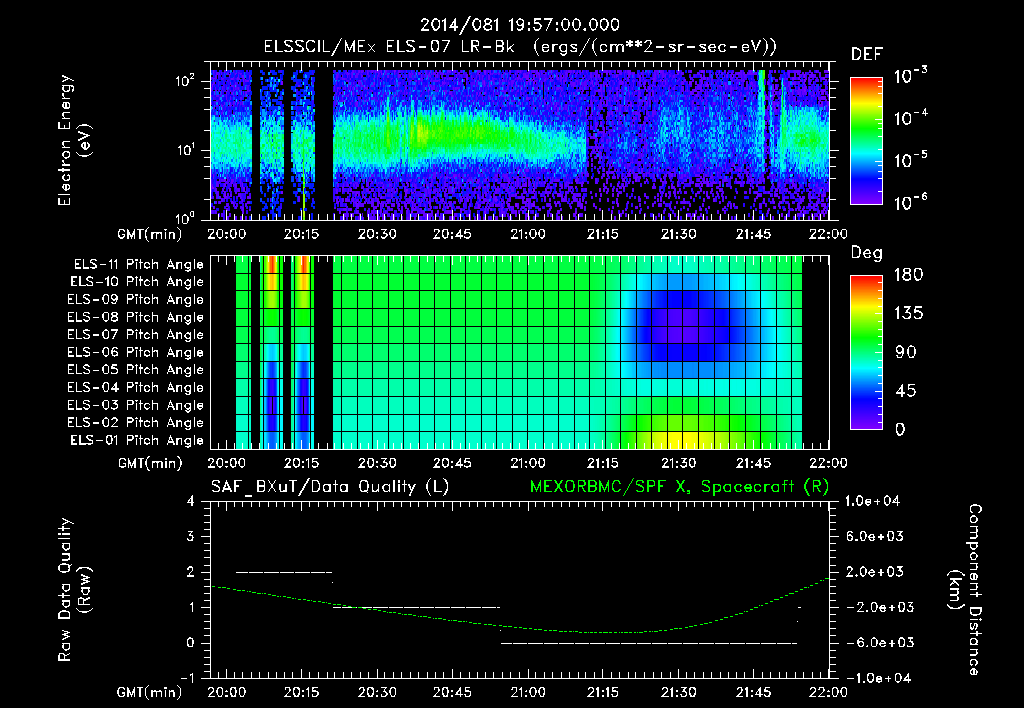Screen dimensions: 1024x708
Task: Click the data quality line at level 0
Action: pos(649,643)
